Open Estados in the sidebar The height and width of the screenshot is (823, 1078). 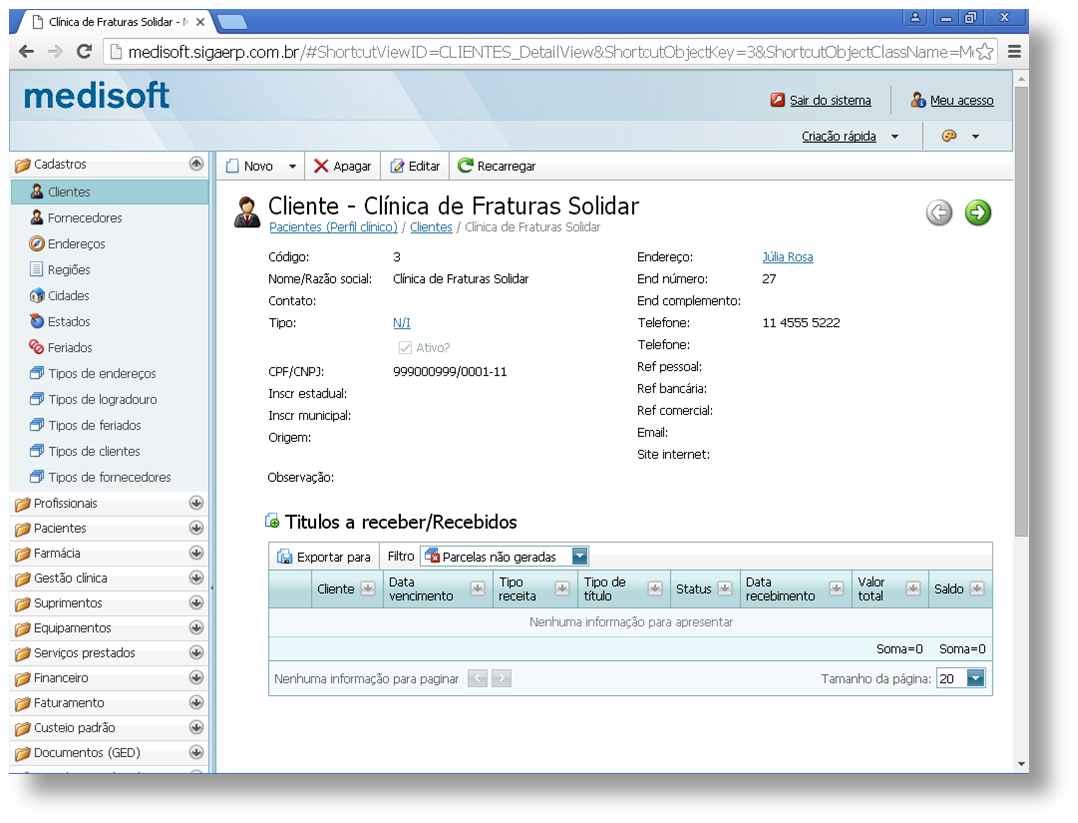60,322
